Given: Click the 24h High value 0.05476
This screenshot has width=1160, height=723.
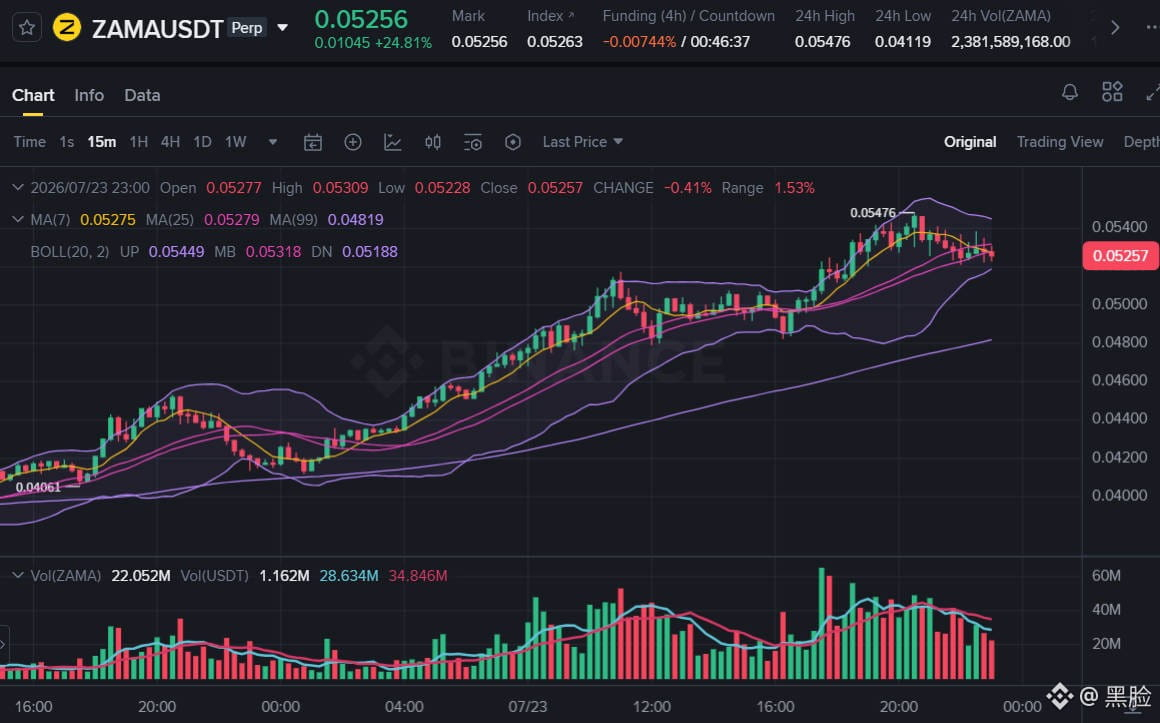Looking at the screenshot, I should [823, 41].
